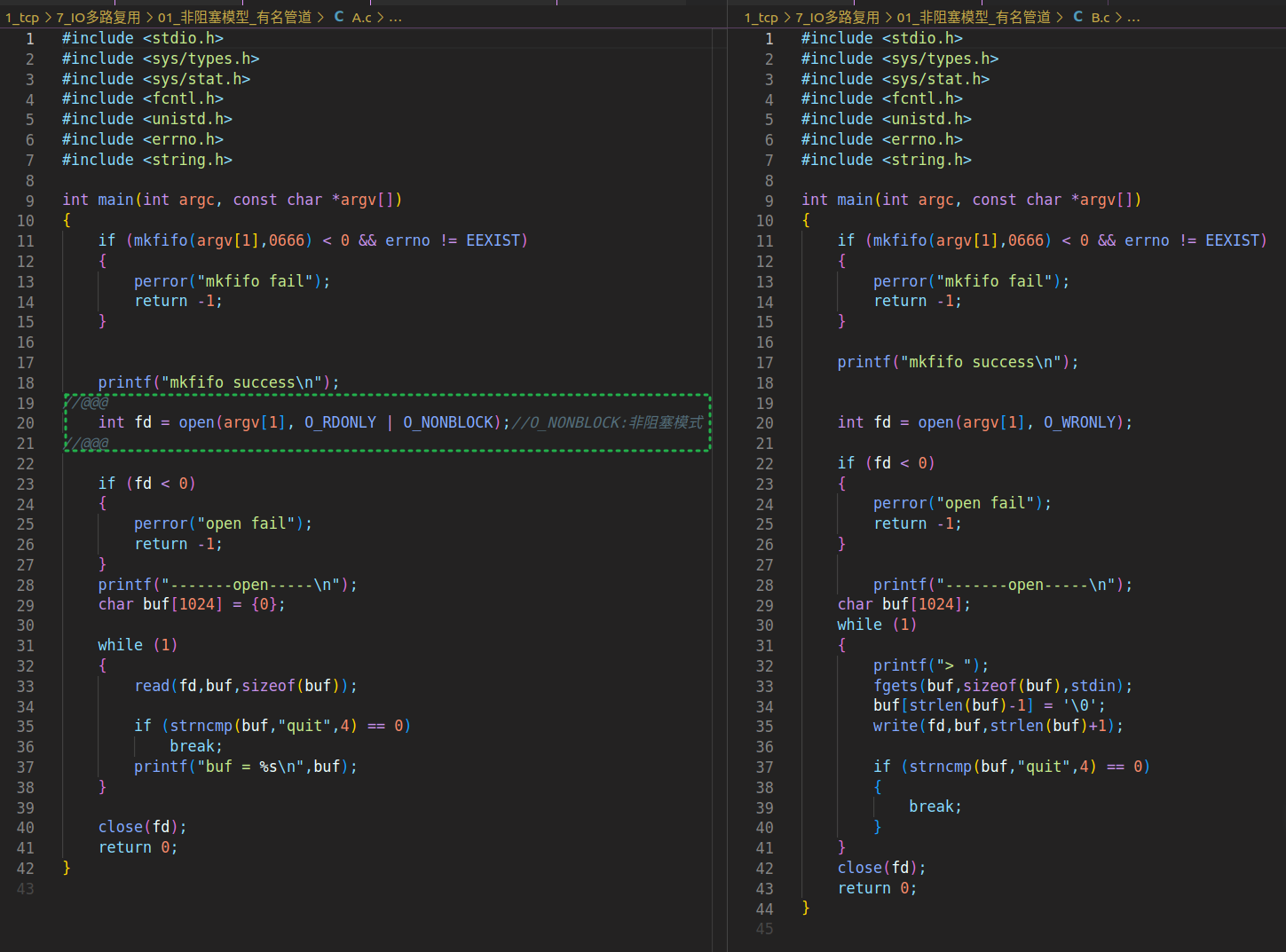Viewport: 1286px width, 952px height.
Task: Click line number 45 in the B.c gutter
Action: [764, 929]
